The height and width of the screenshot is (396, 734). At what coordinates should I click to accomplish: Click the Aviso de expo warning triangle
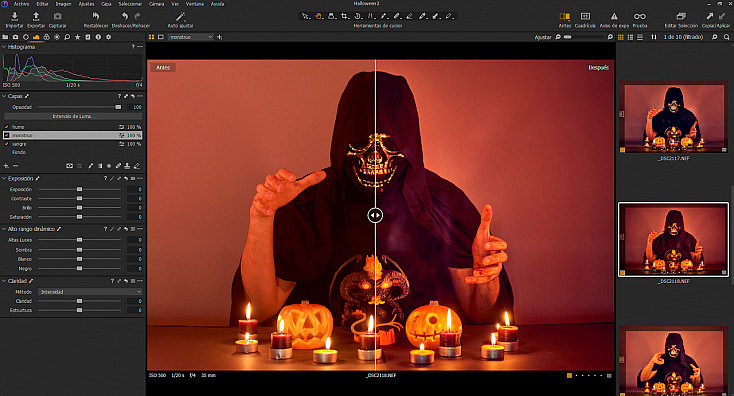point(614,16)
